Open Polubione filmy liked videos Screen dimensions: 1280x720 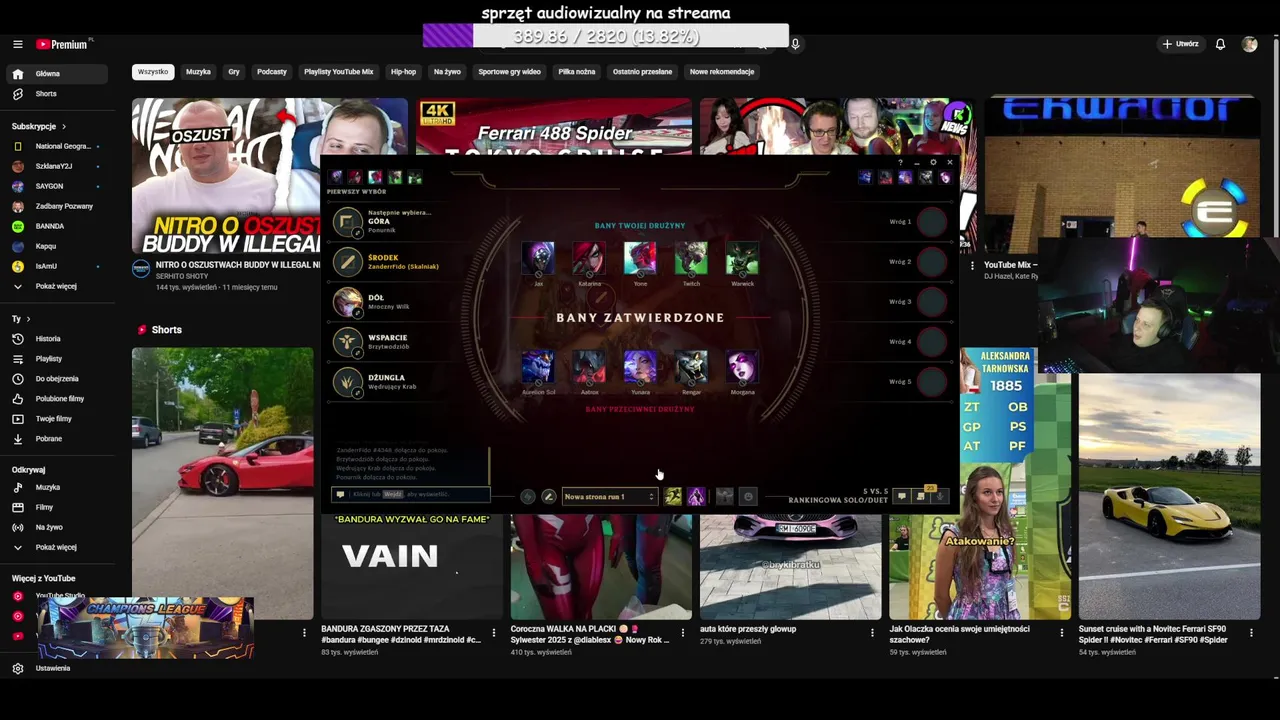(x=58, y=399)
